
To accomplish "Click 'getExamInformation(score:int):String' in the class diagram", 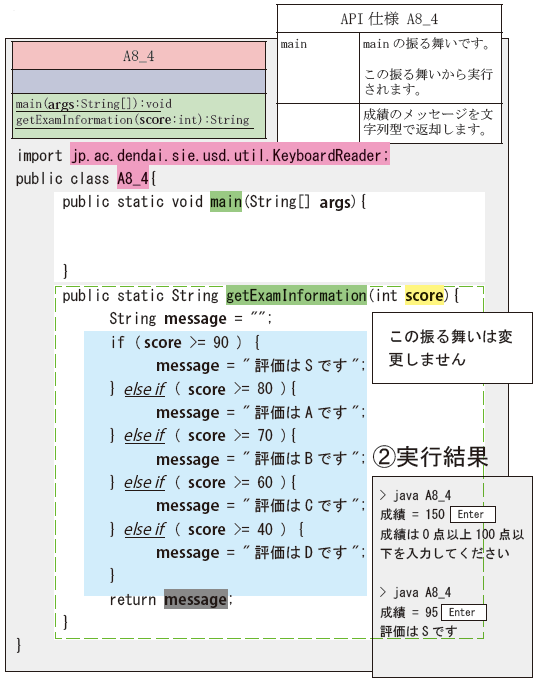I will pyautogui.click(x=133, y=120).
